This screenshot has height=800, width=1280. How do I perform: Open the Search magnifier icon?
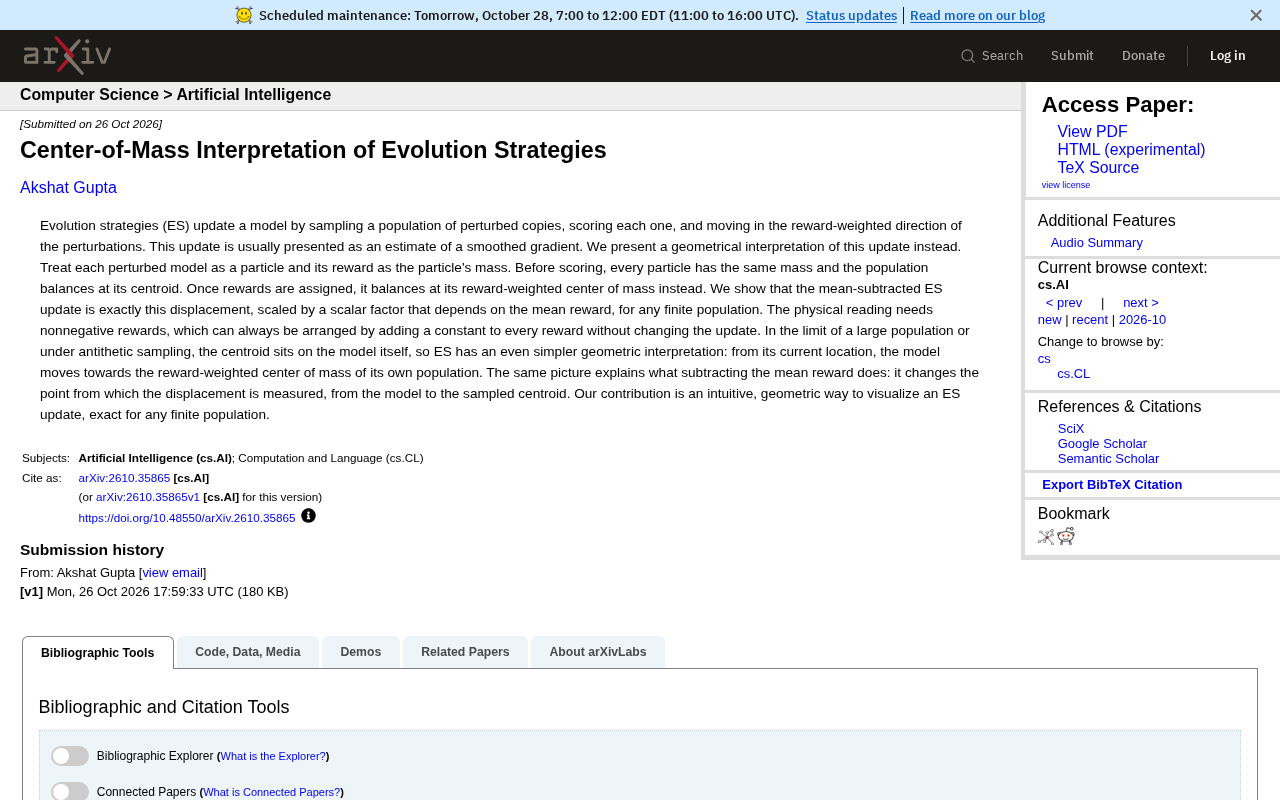click(x=967, y=56)
